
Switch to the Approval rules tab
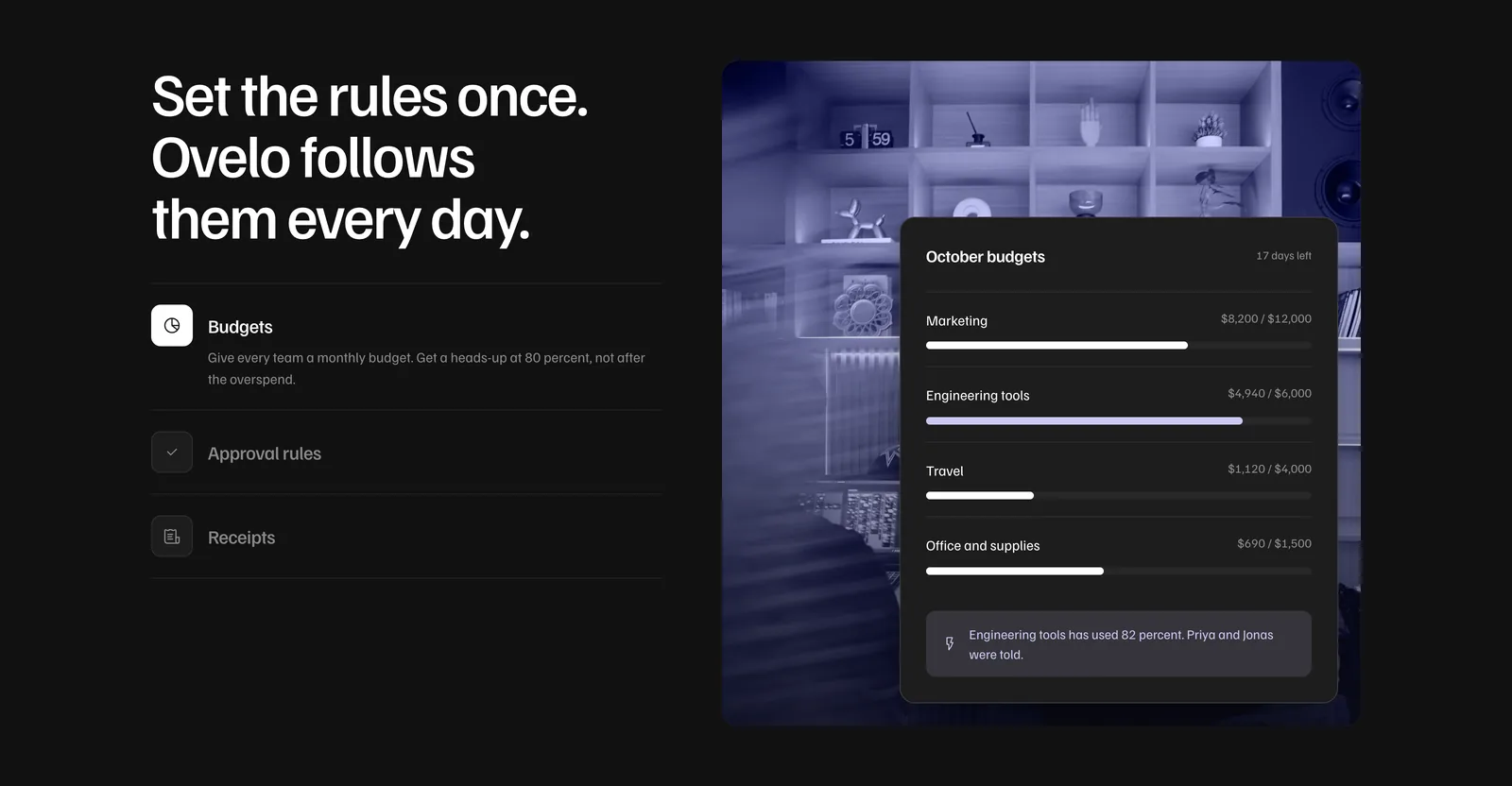[406, 453]
